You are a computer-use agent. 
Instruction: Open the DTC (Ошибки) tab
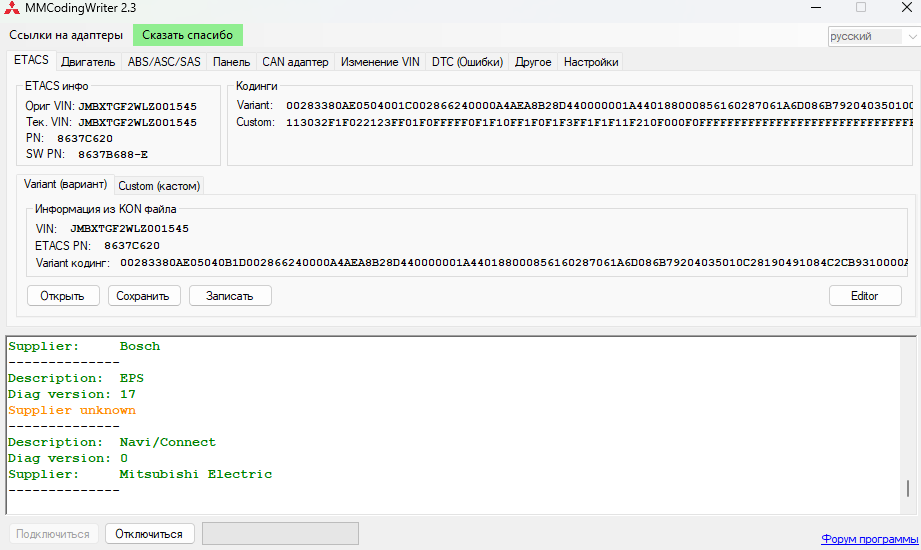[x=468, y=62]
